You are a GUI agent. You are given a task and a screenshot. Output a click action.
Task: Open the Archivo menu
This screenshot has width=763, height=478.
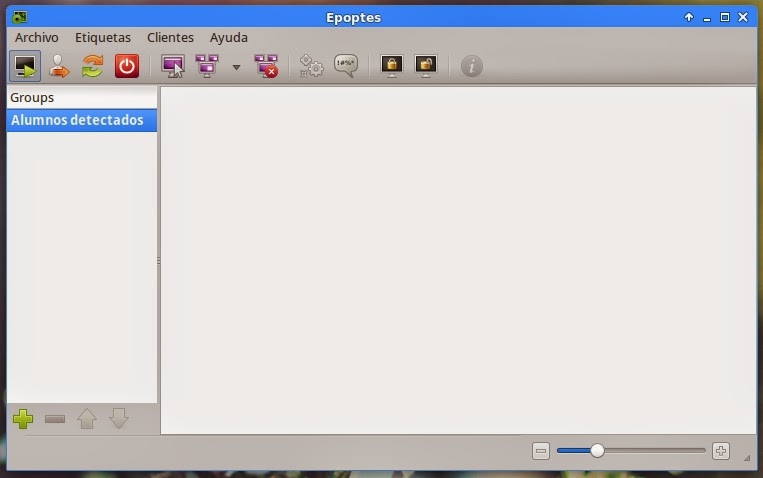pyautogui.click(x=36, y=37)
